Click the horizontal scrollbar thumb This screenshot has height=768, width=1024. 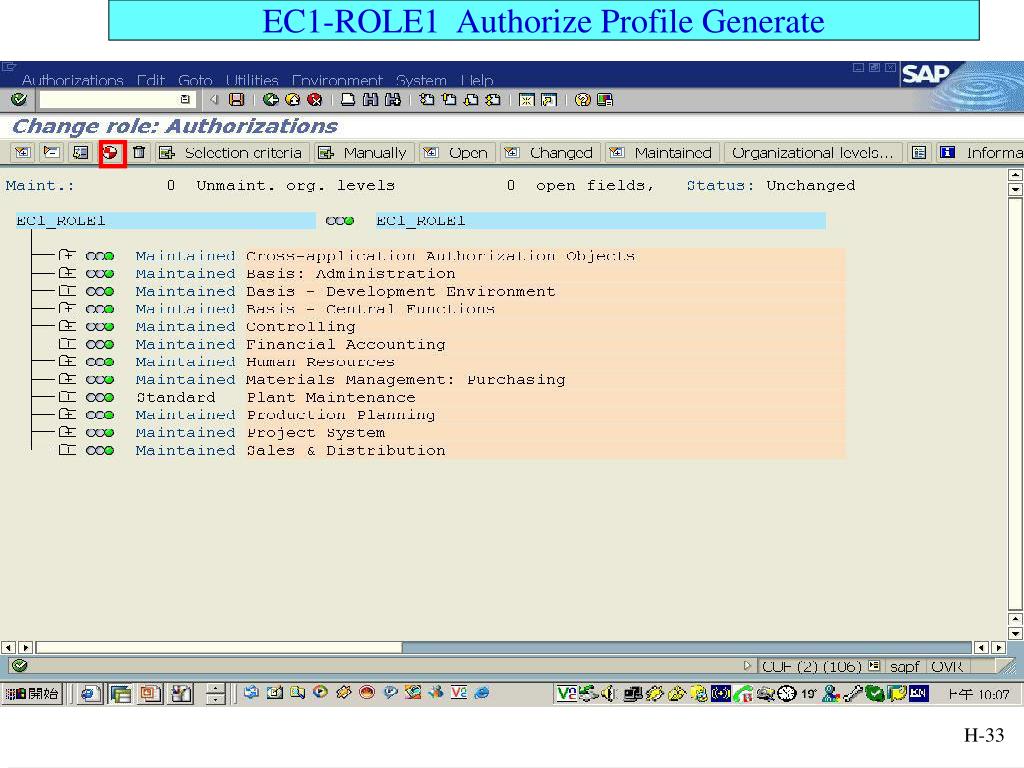pos(219,647)
